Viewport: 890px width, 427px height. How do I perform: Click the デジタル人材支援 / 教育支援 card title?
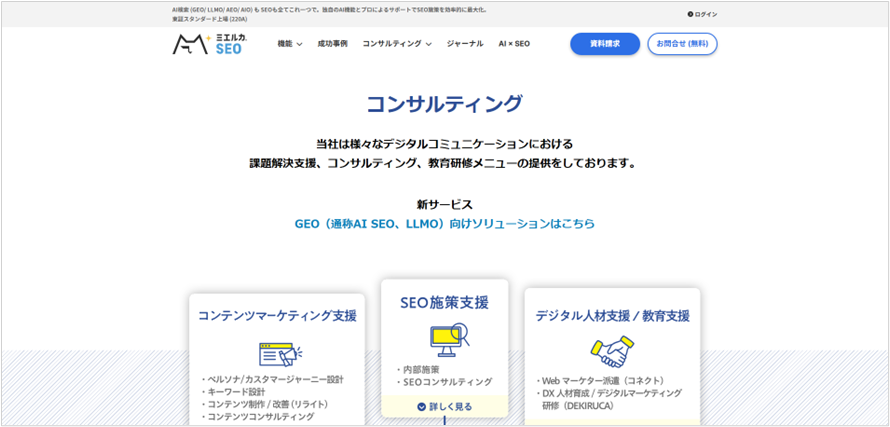(612, 316)
